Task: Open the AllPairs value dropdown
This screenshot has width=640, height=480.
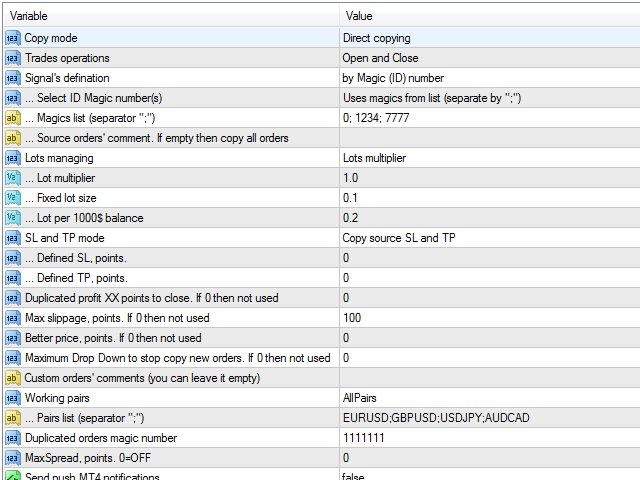Action: pyautogui.click(x=489, y=398)
